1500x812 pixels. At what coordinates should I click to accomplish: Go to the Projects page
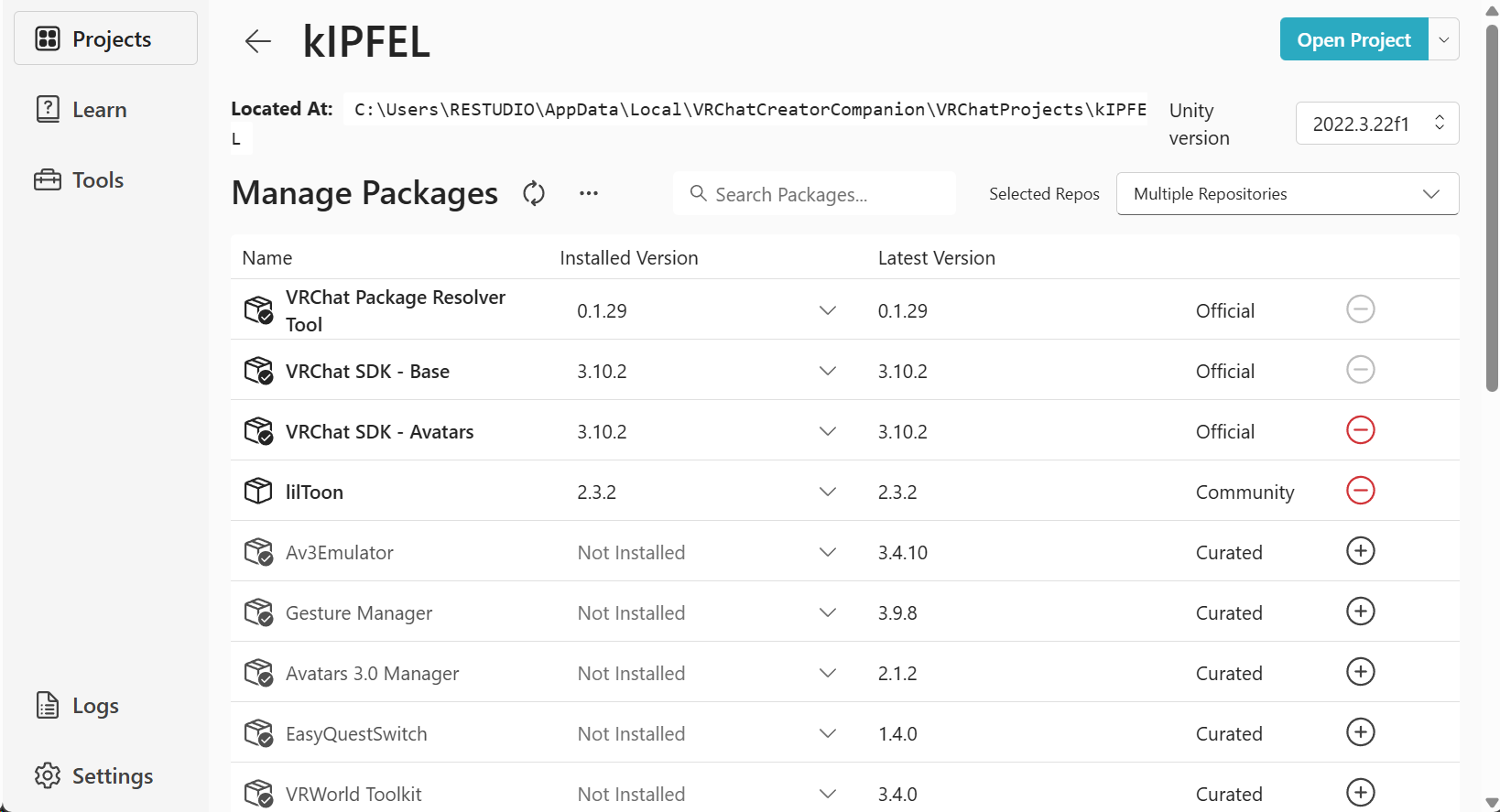tap(106, 38)
